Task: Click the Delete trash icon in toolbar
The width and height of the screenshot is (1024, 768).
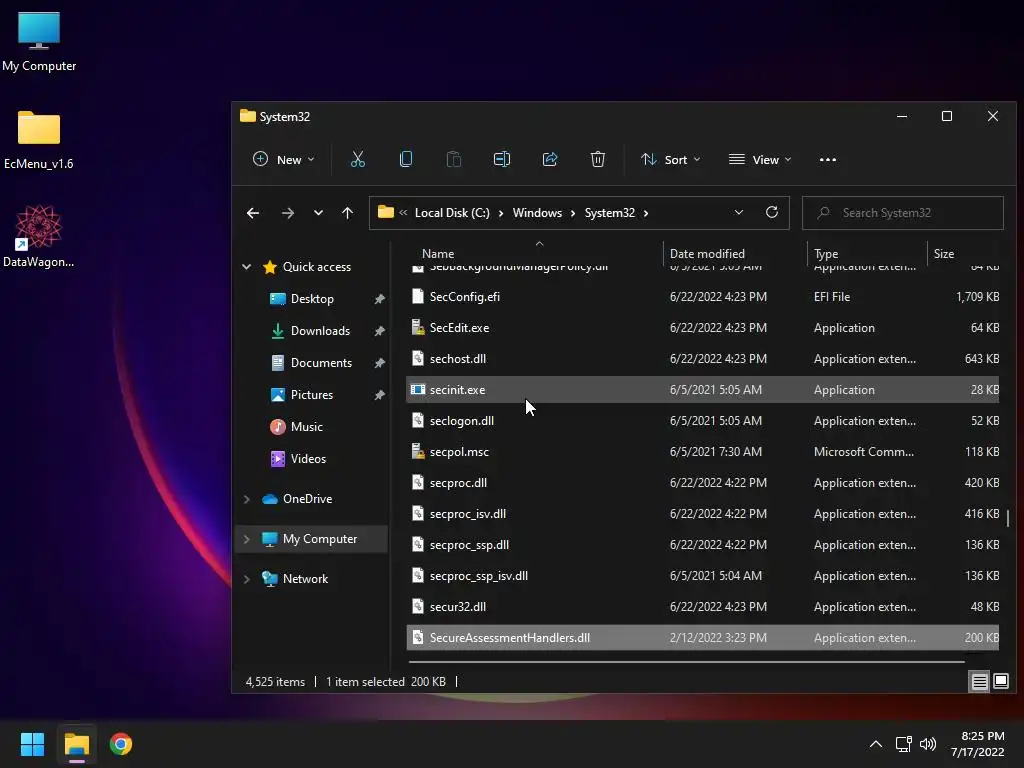Action: 598,159
